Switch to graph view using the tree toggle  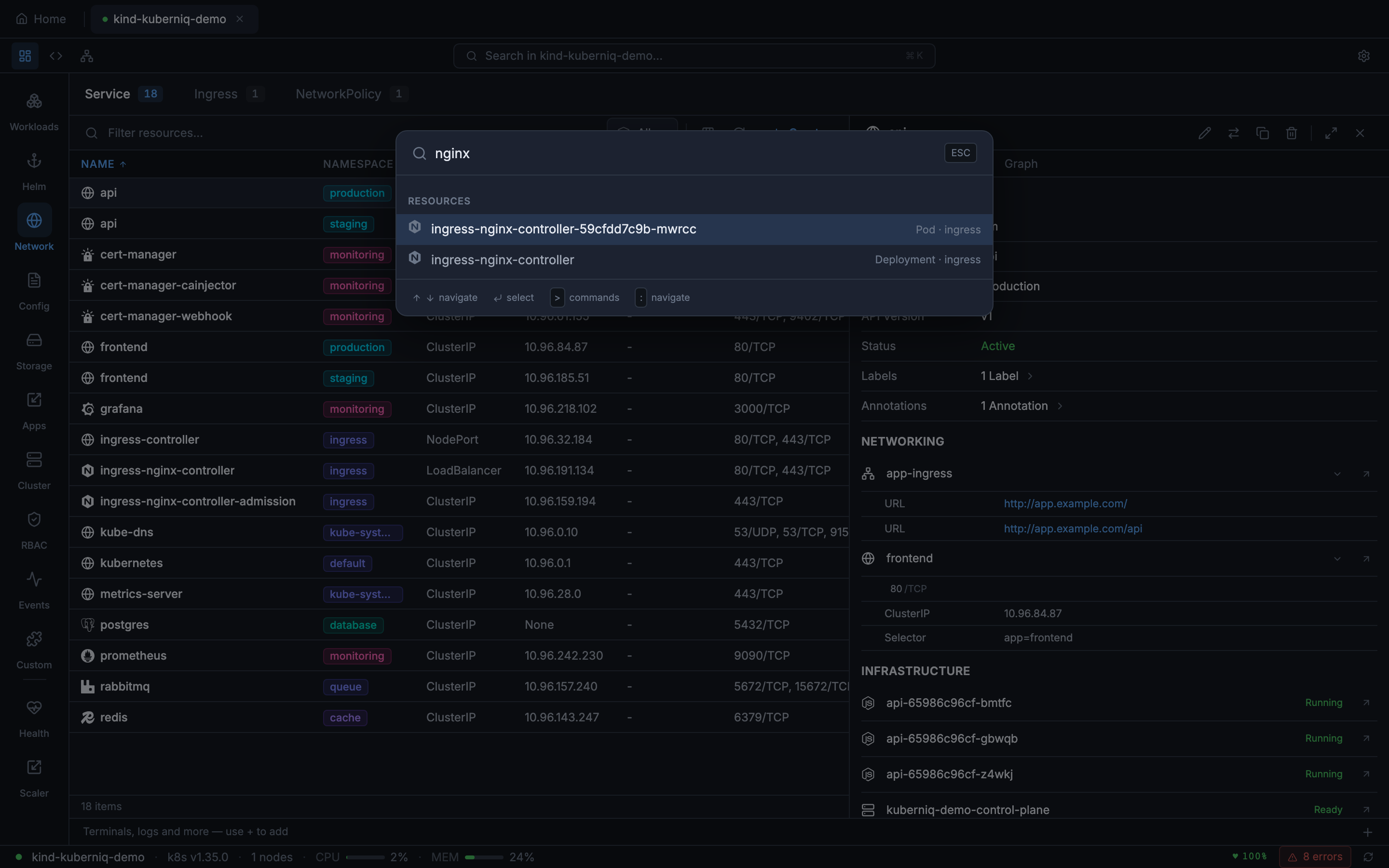tap(86, 55)
